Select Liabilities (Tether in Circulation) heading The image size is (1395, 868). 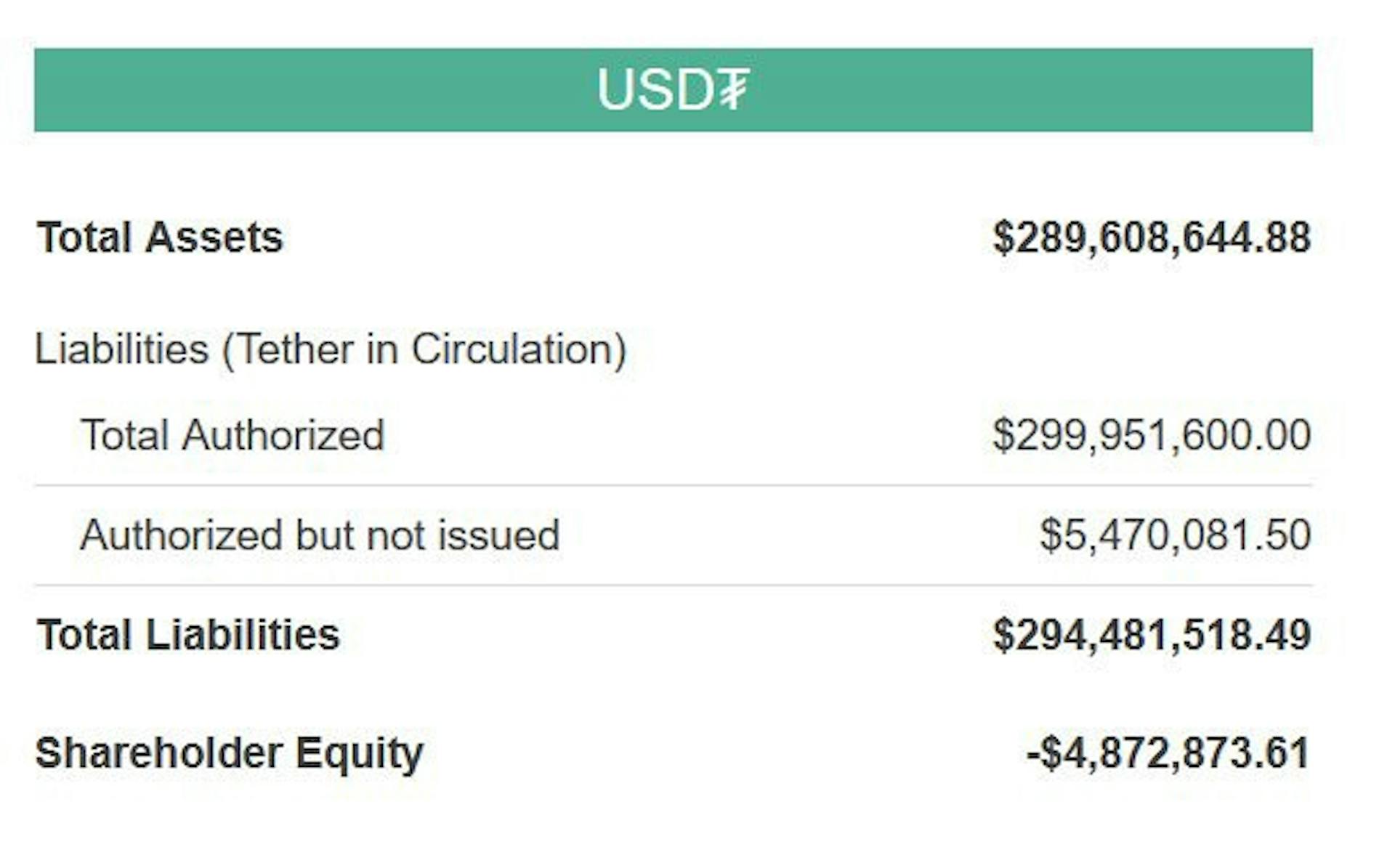coord(331,349)
